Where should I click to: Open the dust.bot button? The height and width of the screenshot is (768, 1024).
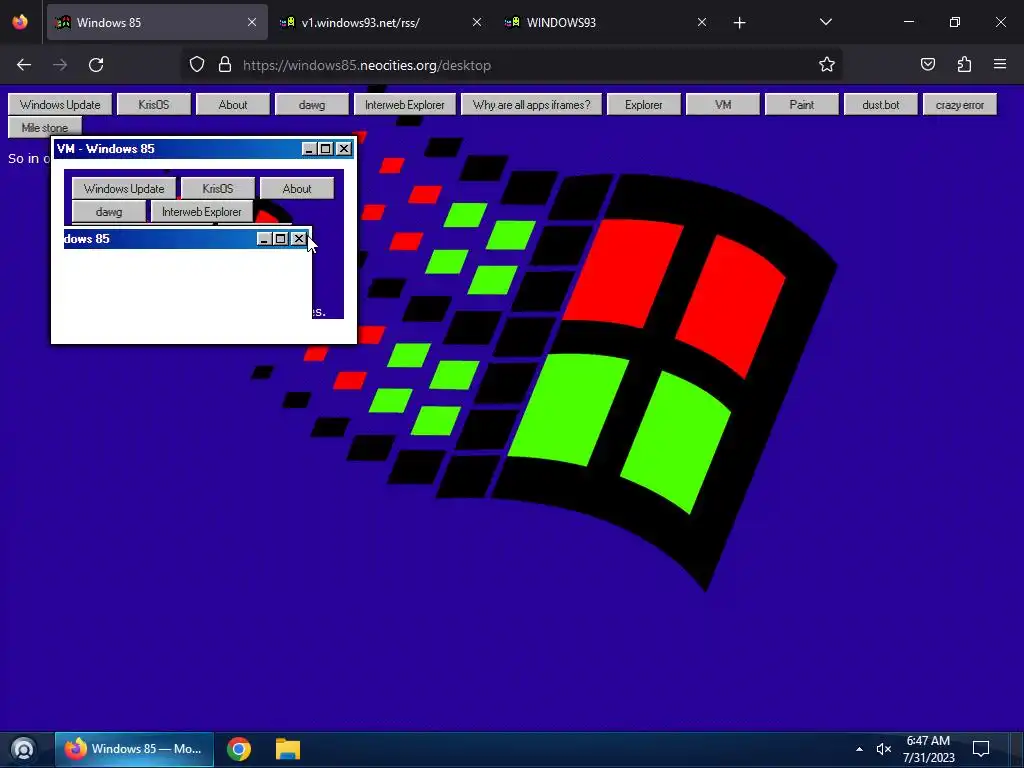(x=880, y=104)
